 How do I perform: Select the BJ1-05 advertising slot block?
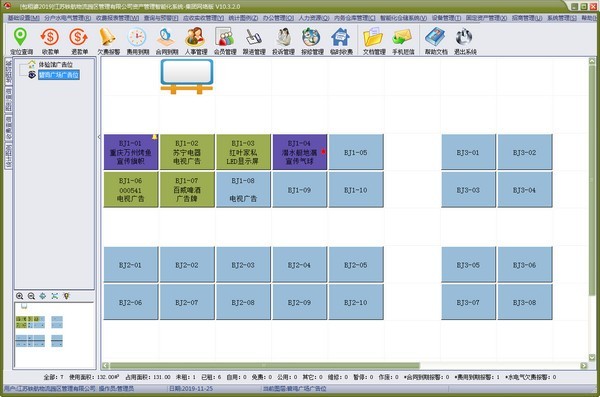pos(356,152)
